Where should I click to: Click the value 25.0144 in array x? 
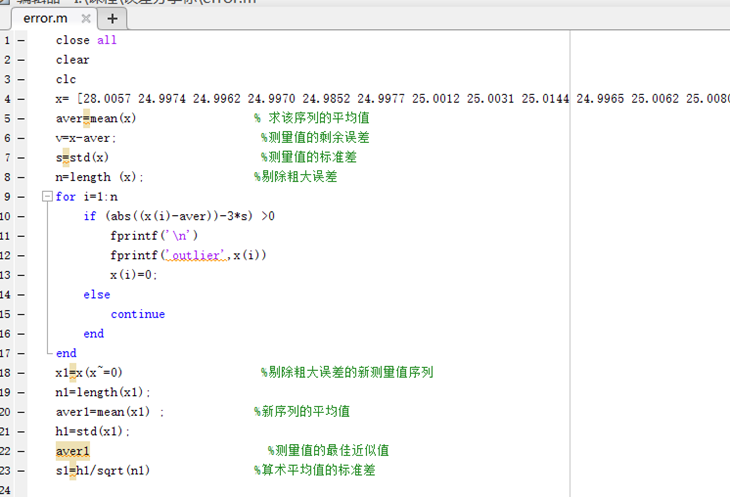(545, 99)
